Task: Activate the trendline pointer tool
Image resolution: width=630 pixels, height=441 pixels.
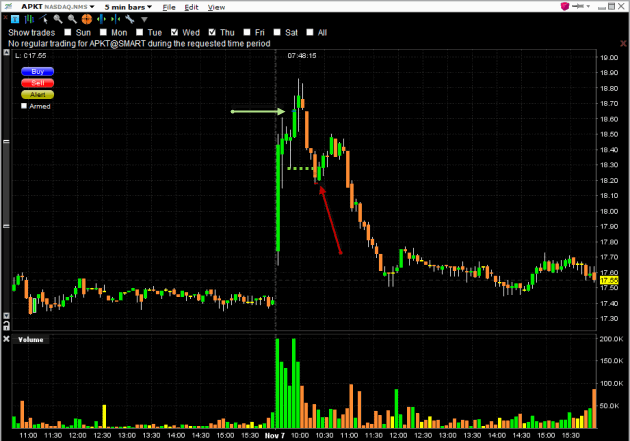Action: click(x=43, y=19)
